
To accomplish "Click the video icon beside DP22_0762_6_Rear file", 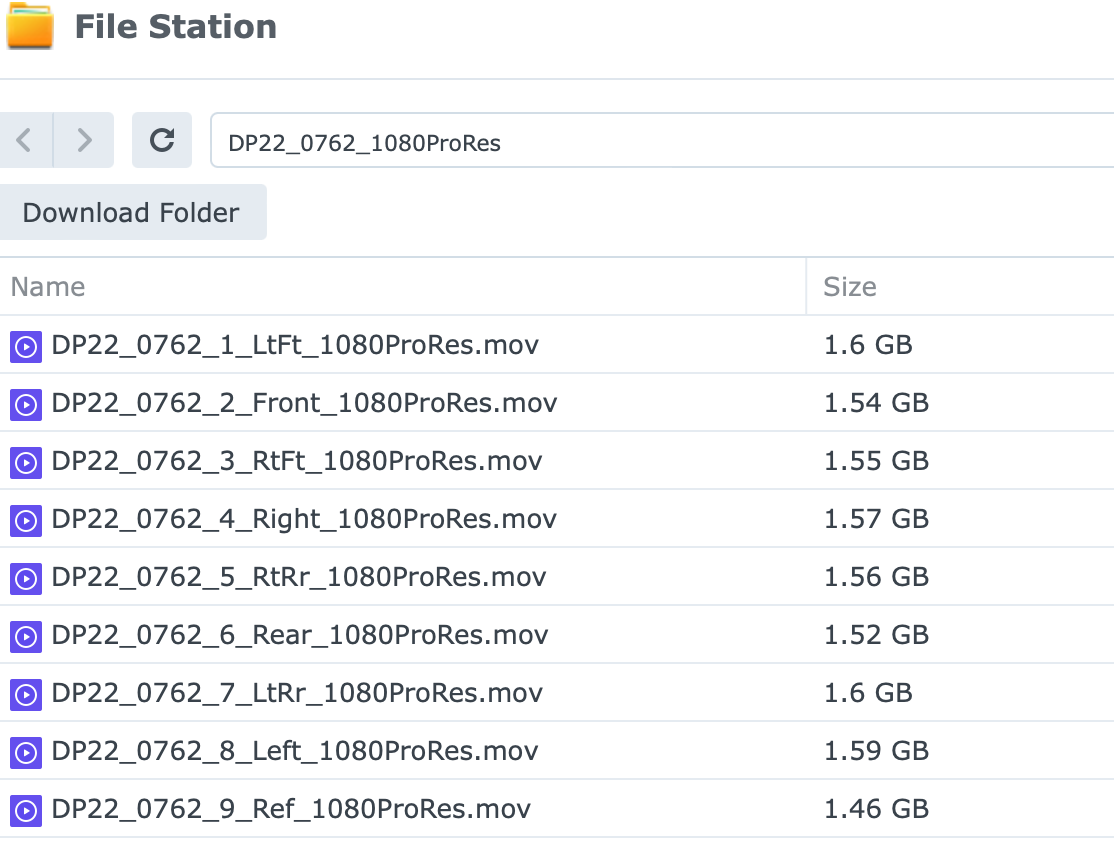I will click(x=25, y=635).
